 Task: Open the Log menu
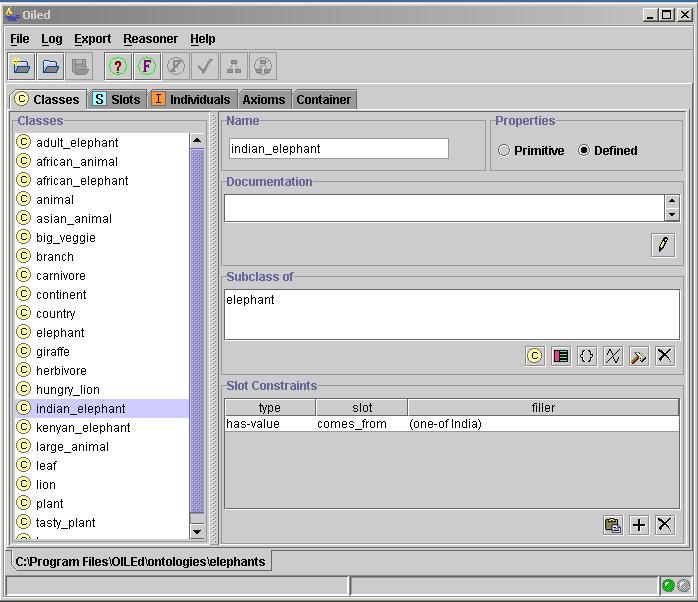(52, 39)
